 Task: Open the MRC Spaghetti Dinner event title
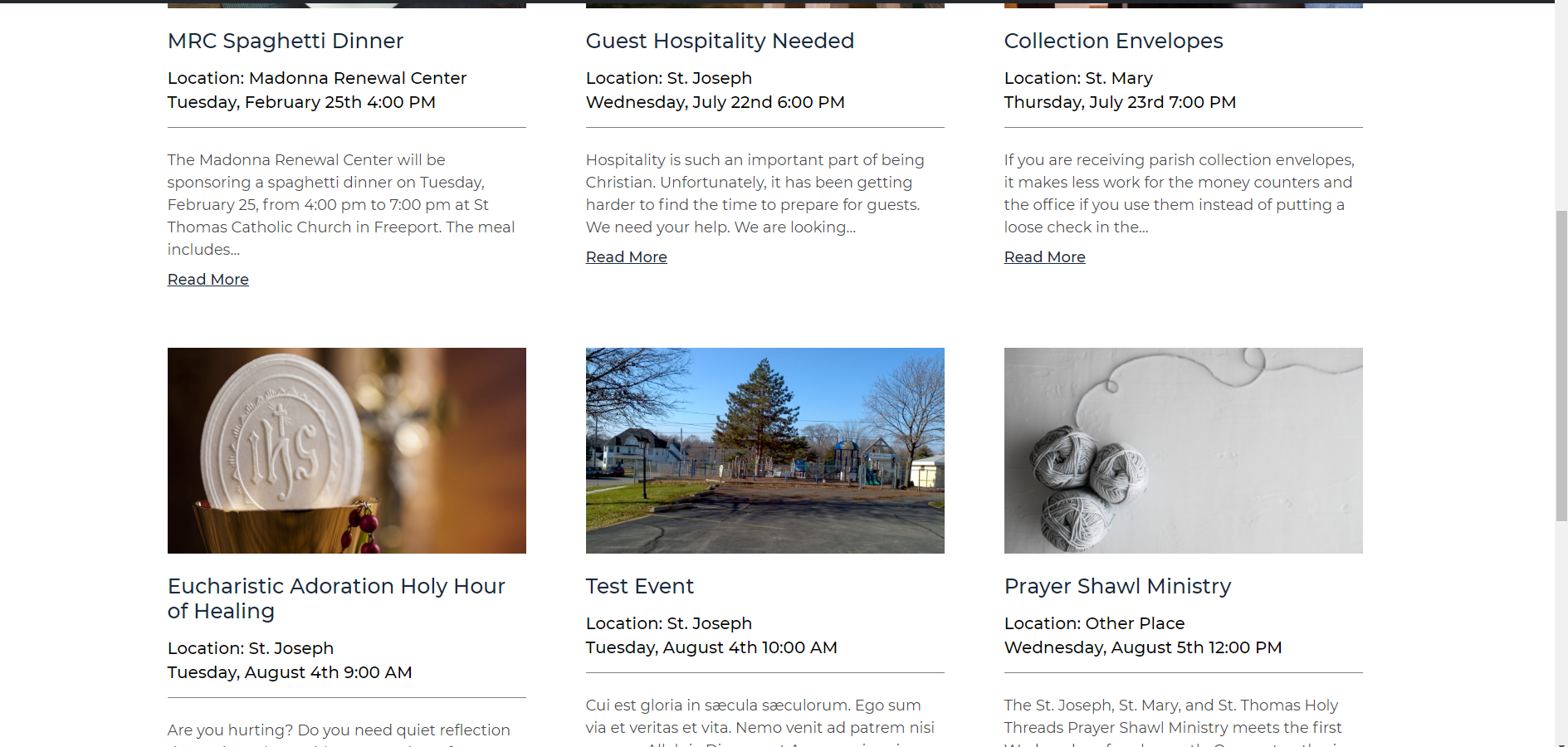point(285,41)
